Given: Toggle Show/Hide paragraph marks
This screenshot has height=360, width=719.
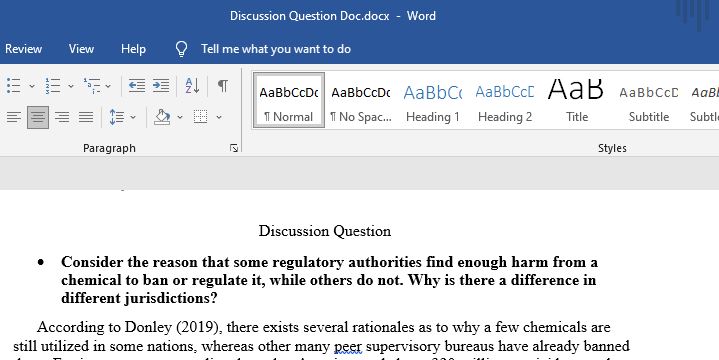Looking at the screenshot, I should tap(222, 86).
